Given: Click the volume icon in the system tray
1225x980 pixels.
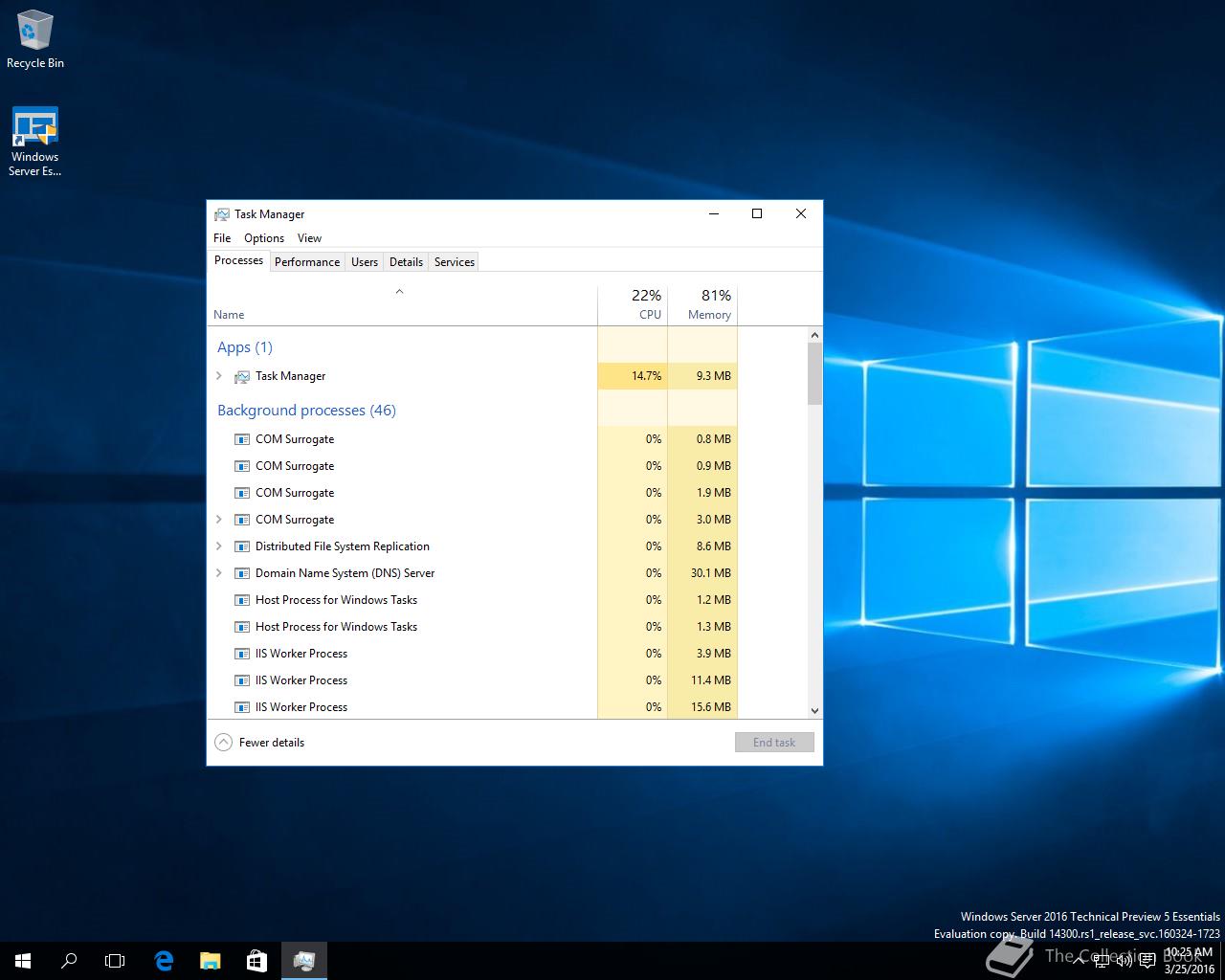Looking at the screenshot, I should [1125, 961].
